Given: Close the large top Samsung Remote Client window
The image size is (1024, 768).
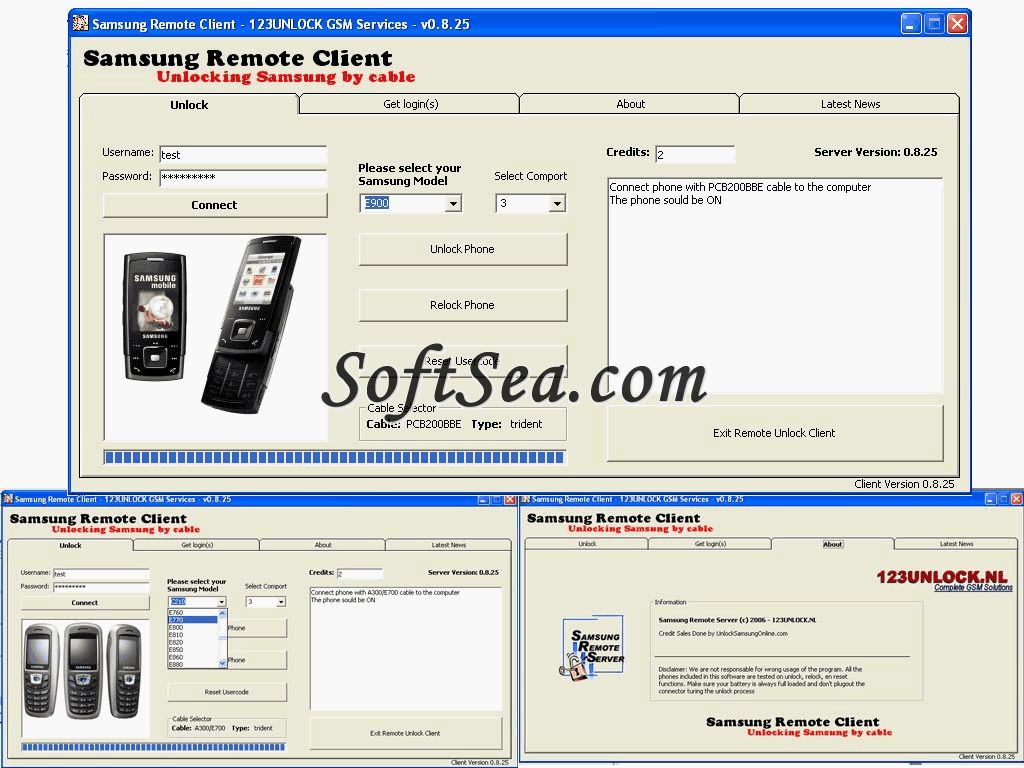Looking at the screenshot, I should coord(957,24).
